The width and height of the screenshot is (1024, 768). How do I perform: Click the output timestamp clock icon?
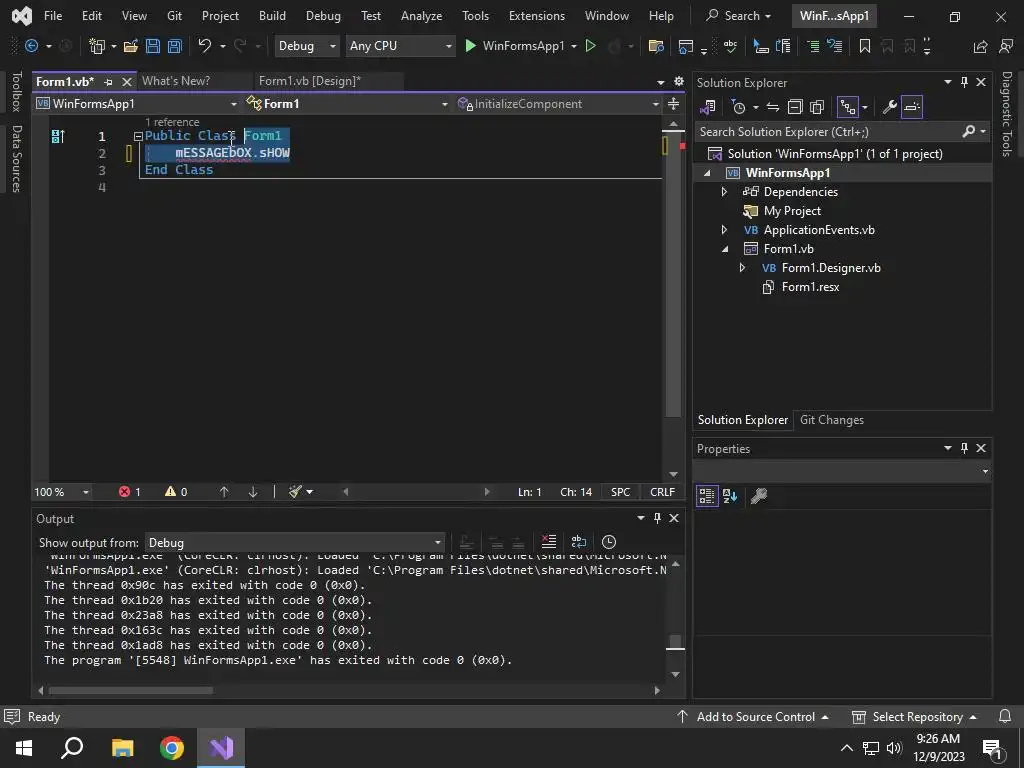[x=609, y=542]
